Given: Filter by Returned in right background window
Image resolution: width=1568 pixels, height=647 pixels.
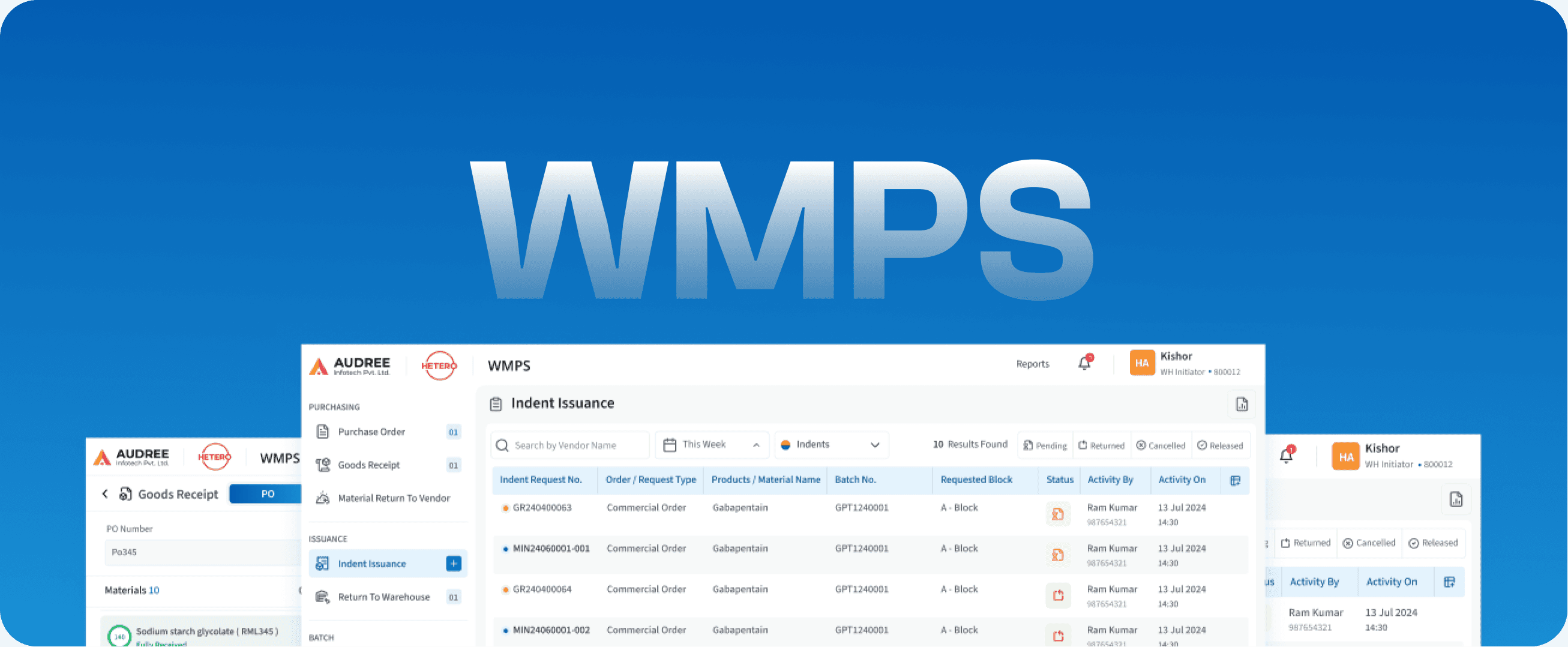Looking at the screenshot, I should (x=1306, y=544).
